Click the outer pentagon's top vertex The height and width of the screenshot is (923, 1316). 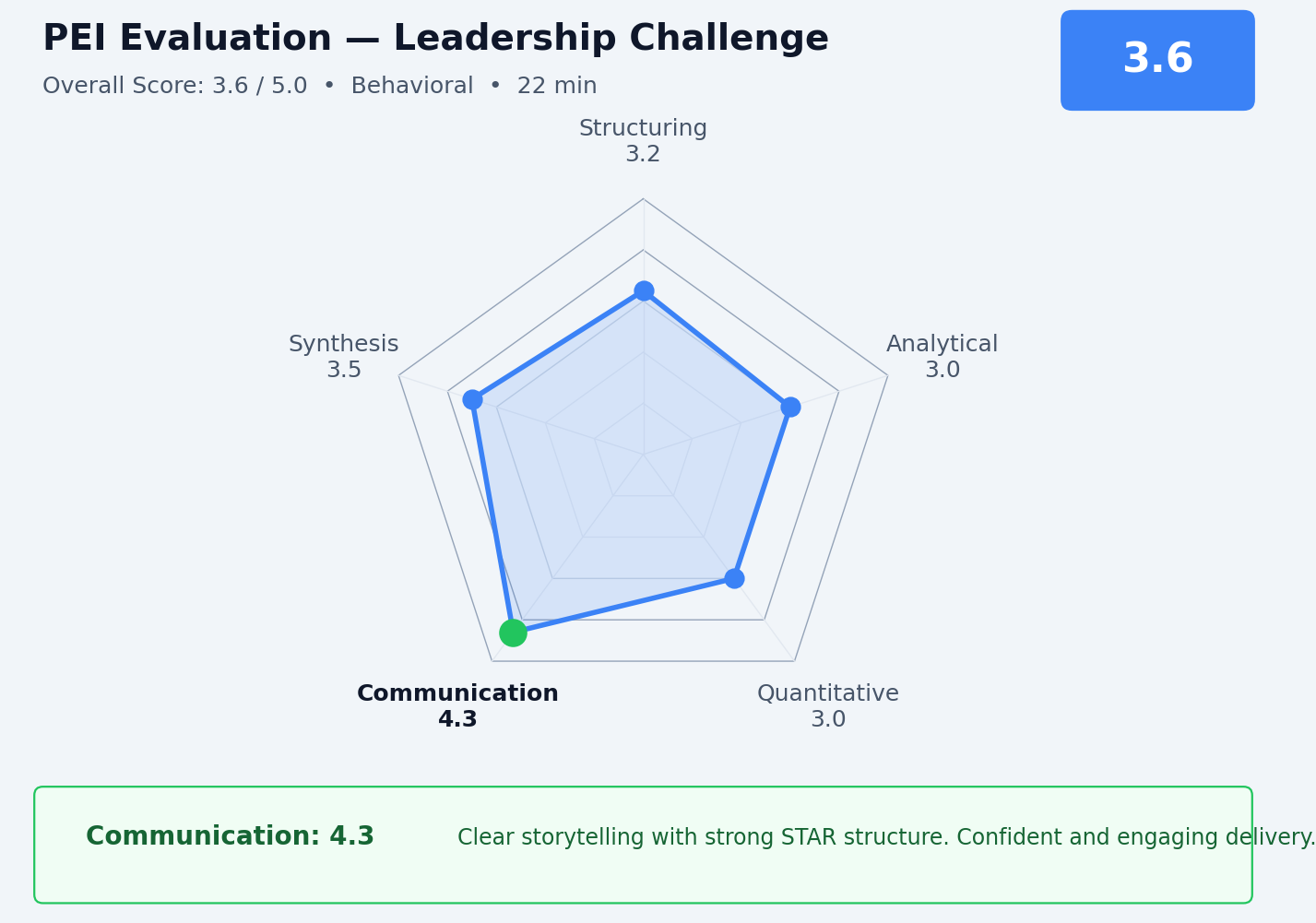pos(644,198)
